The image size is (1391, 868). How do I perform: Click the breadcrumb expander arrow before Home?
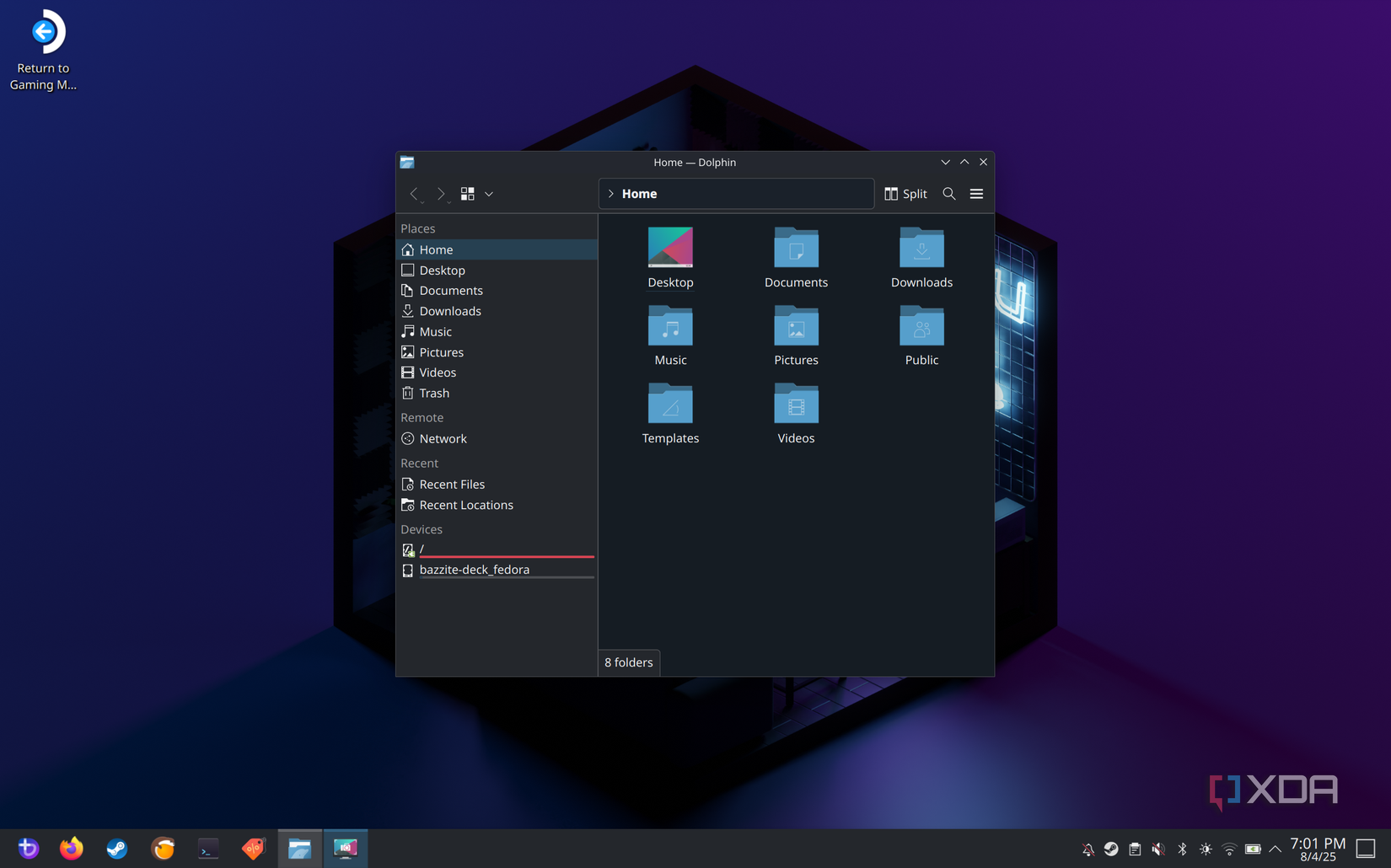610,194
